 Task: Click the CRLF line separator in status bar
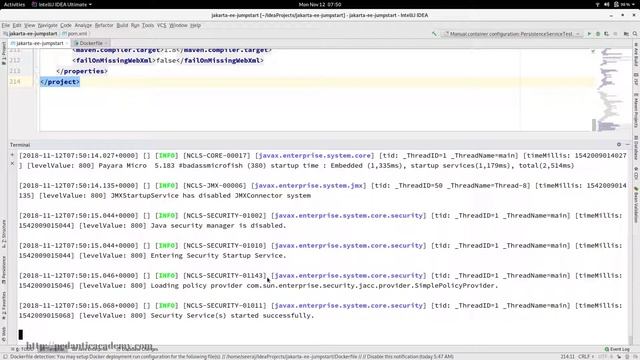click(586, 356)
